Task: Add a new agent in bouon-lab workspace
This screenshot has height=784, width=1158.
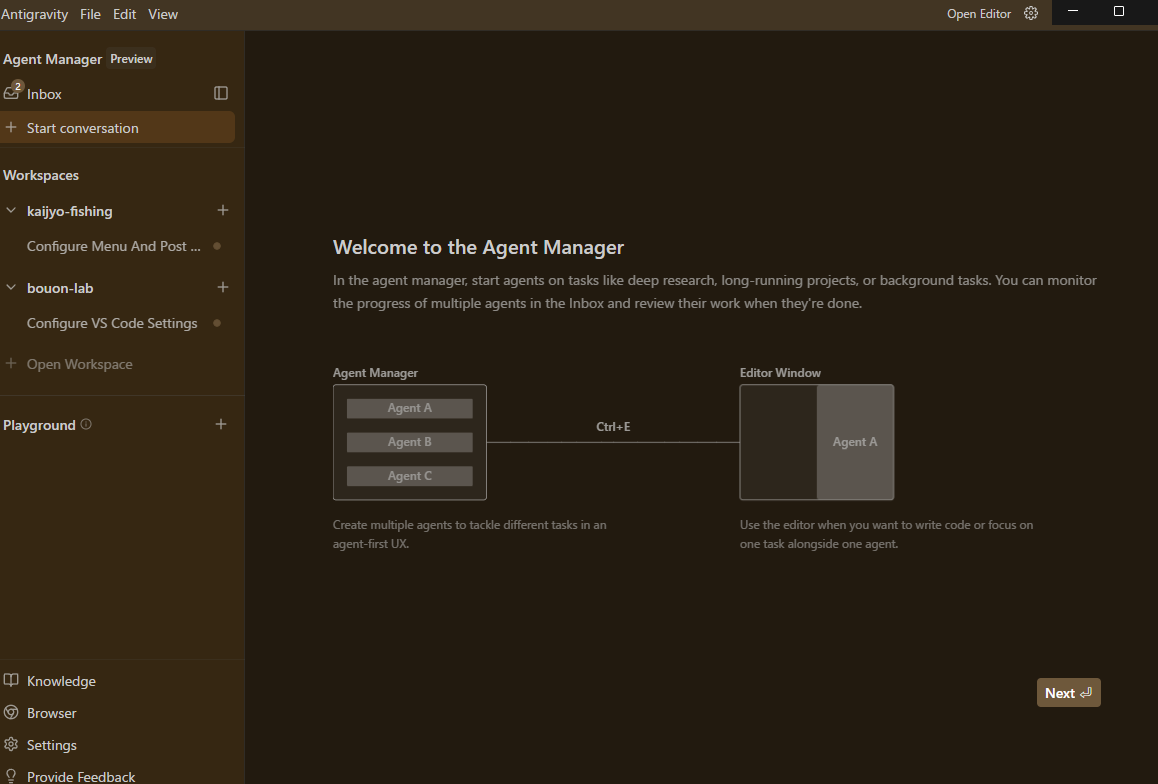Action: [x=222, y=287]
